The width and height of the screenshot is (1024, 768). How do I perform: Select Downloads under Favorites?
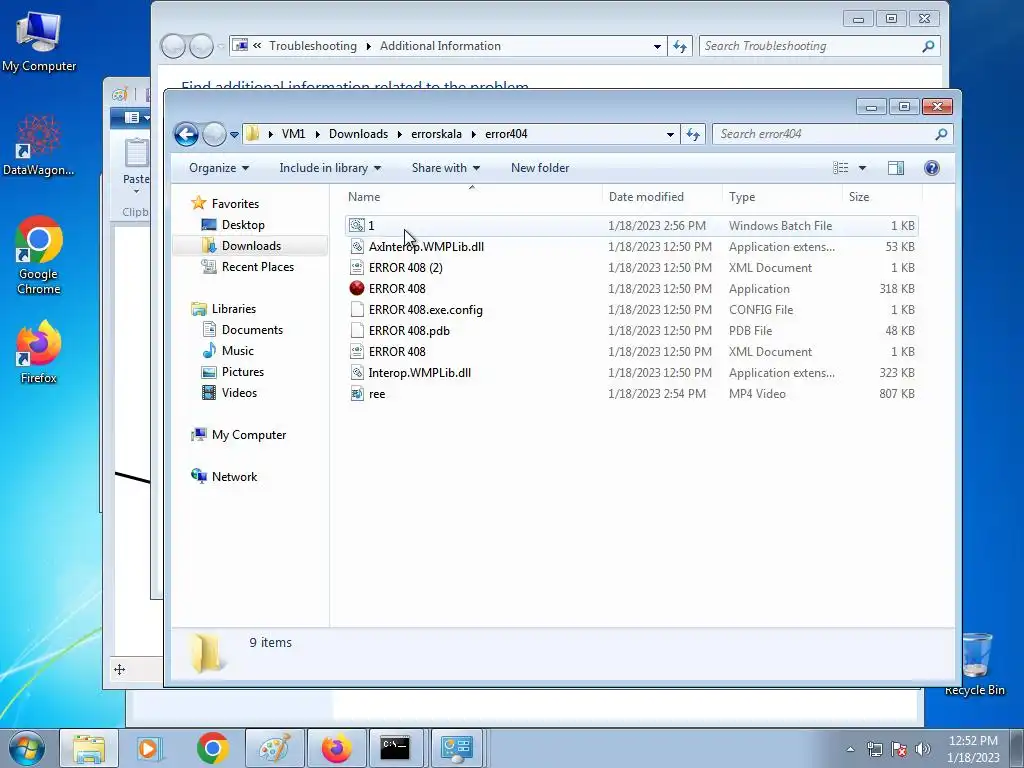pyautogui.click(x=251, y=246)
